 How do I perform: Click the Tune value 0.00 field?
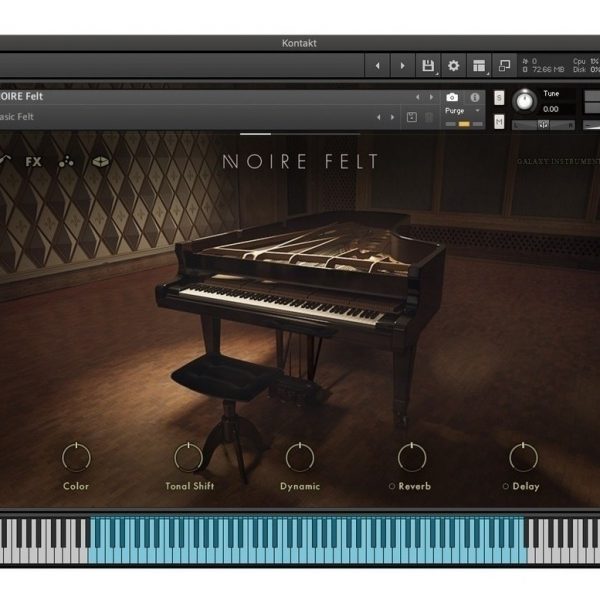coord(551,109)
